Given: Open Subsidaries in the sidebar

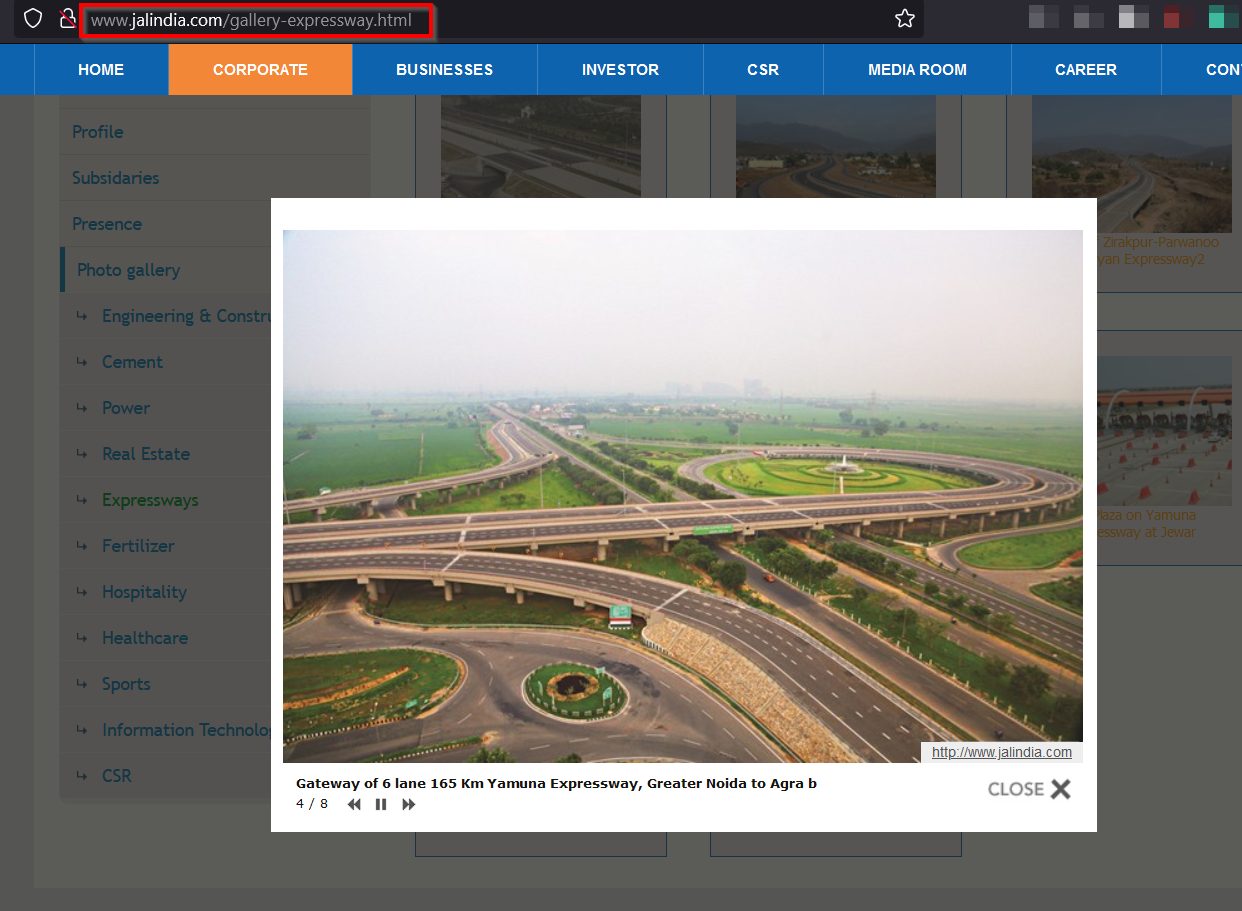Looking at the screenshot, I should click(115, 178).
